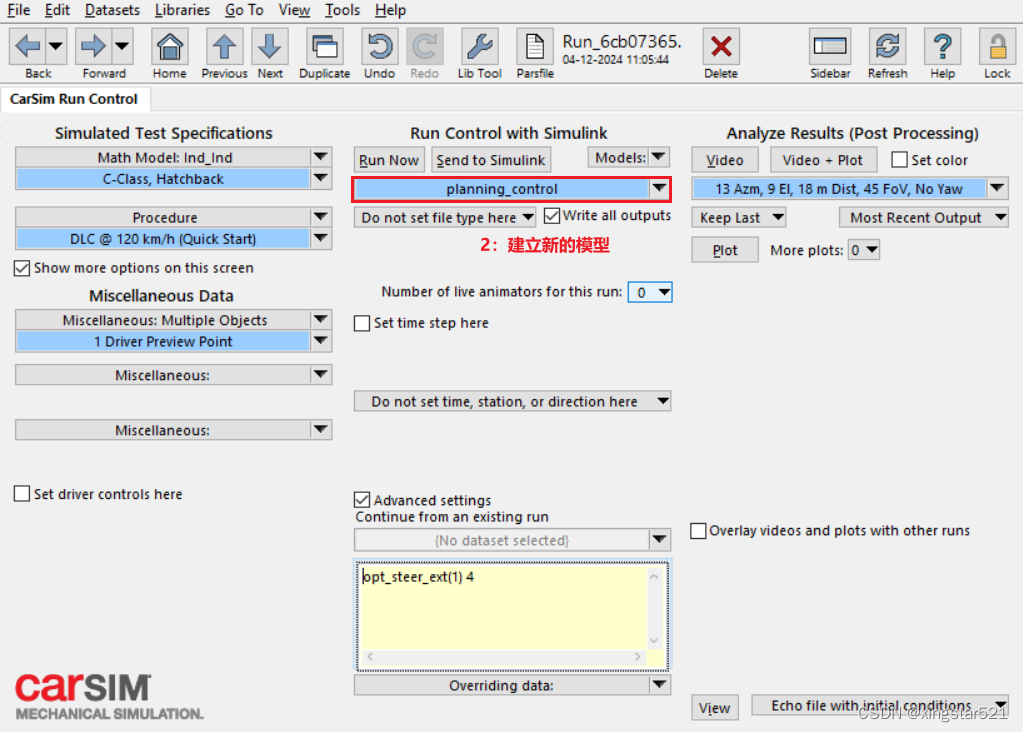Open Help question mark icon
This screenshot has height=732, width=1023.
pyautogui.click(x=942, y=47)
